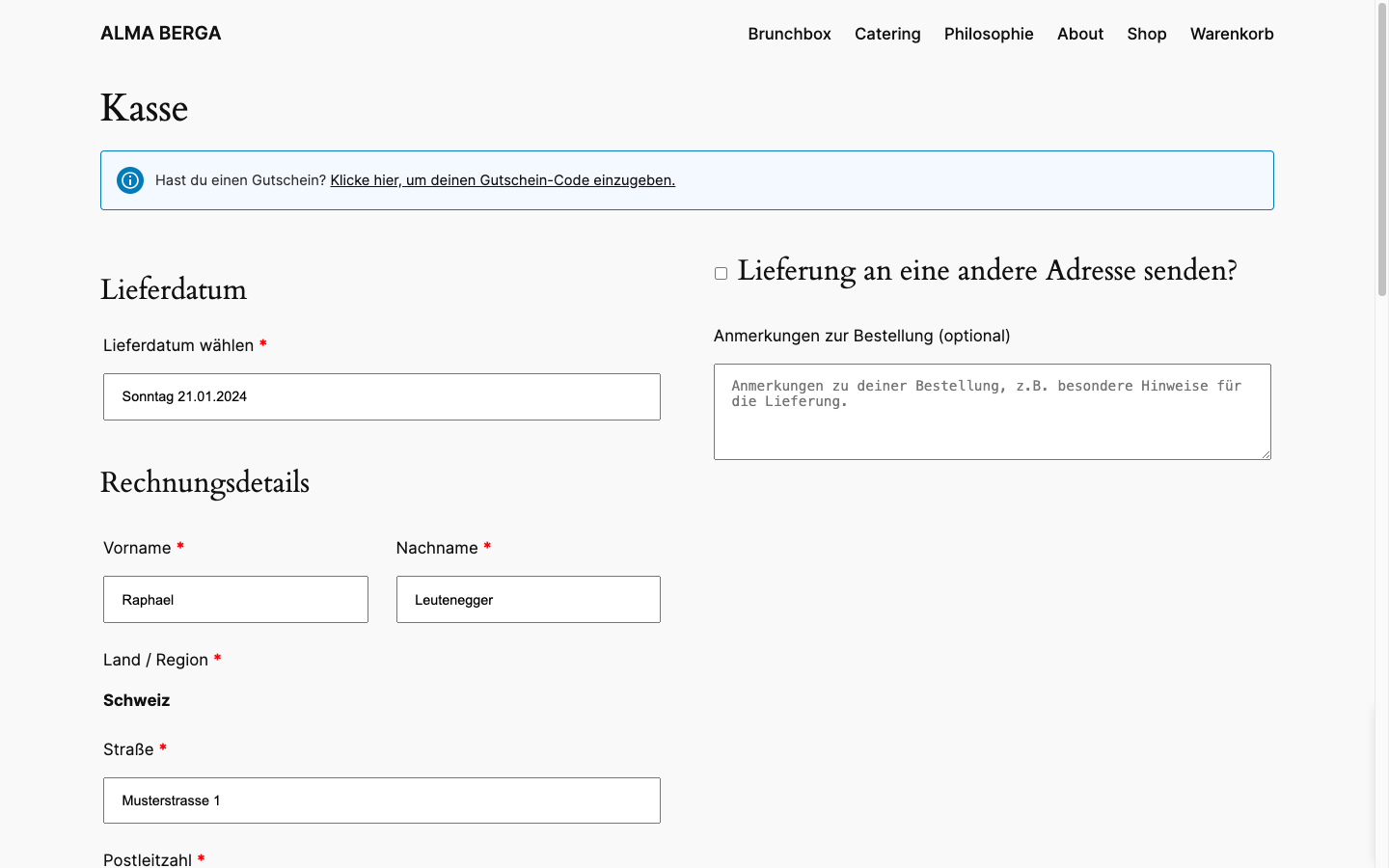This screenshot has height=868, width=1389.
Task: Click the ALMA BERGA site title
Action: [x=161, y=34]
